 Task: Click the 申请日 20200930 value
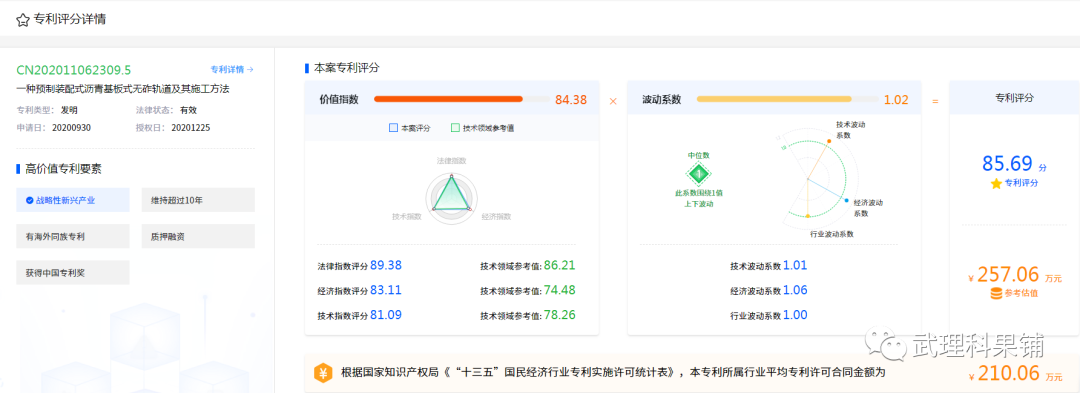[x=72, y=128]
